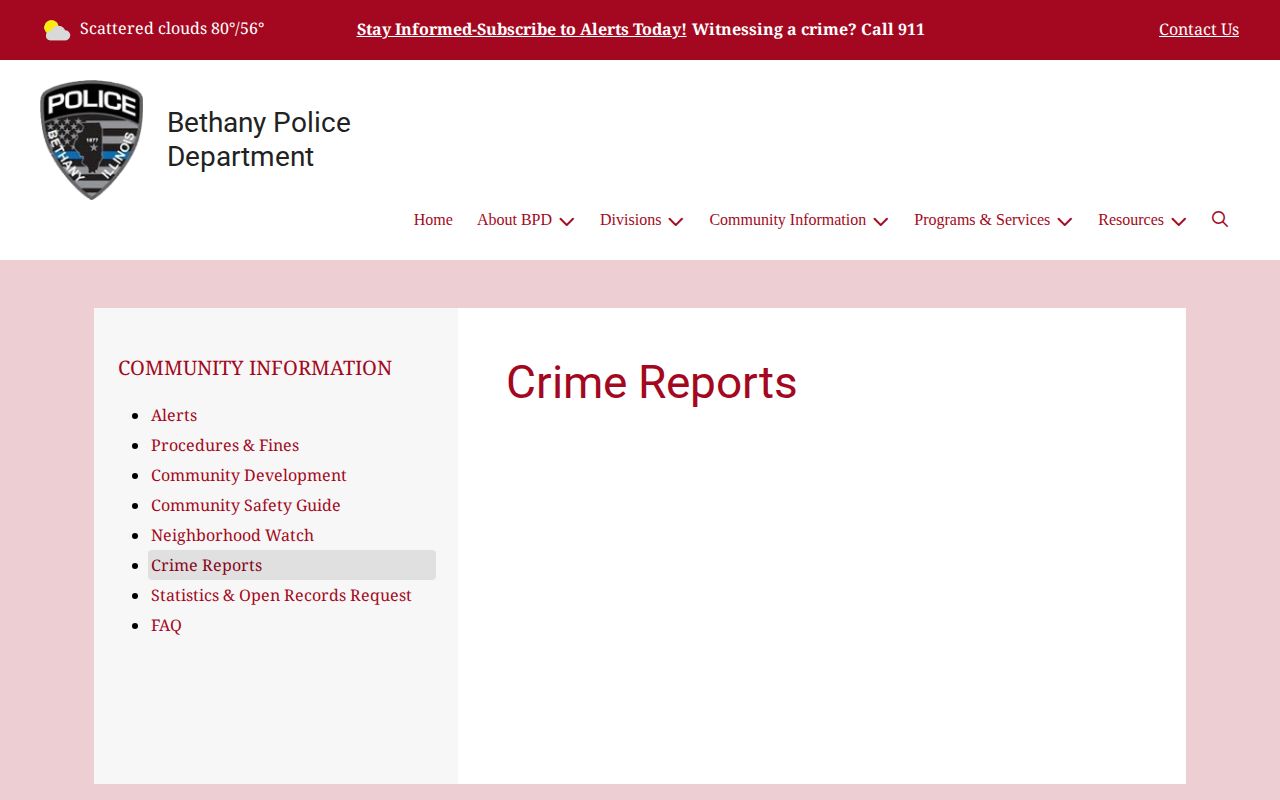The height and width of the screenshot is (800, 1280).
Task: Expand the About BPD dropdown chevron
Action: [x=567, y=221]
